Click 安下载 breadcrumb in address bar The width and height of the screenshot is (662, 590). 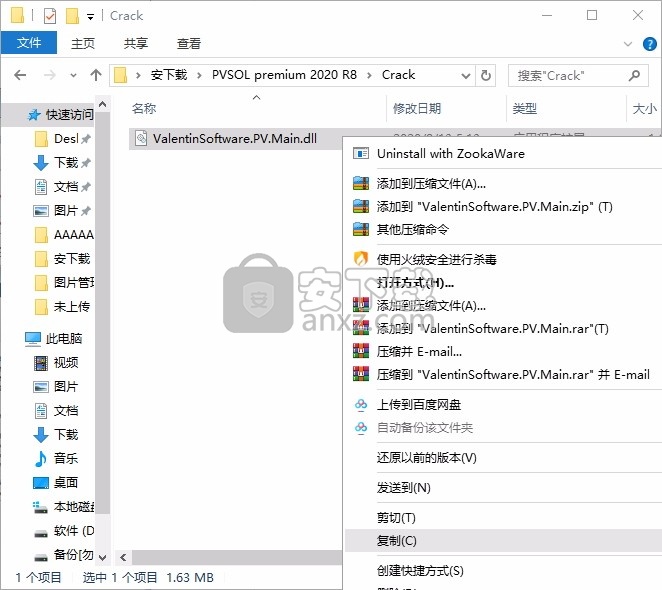click(x=169, y=75)
